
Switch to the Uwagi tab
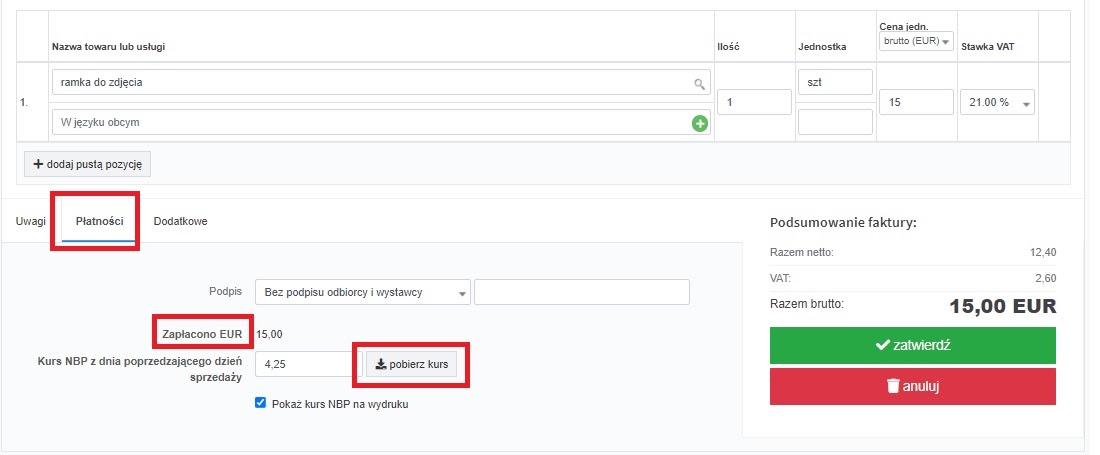click(x=30, y=221)
